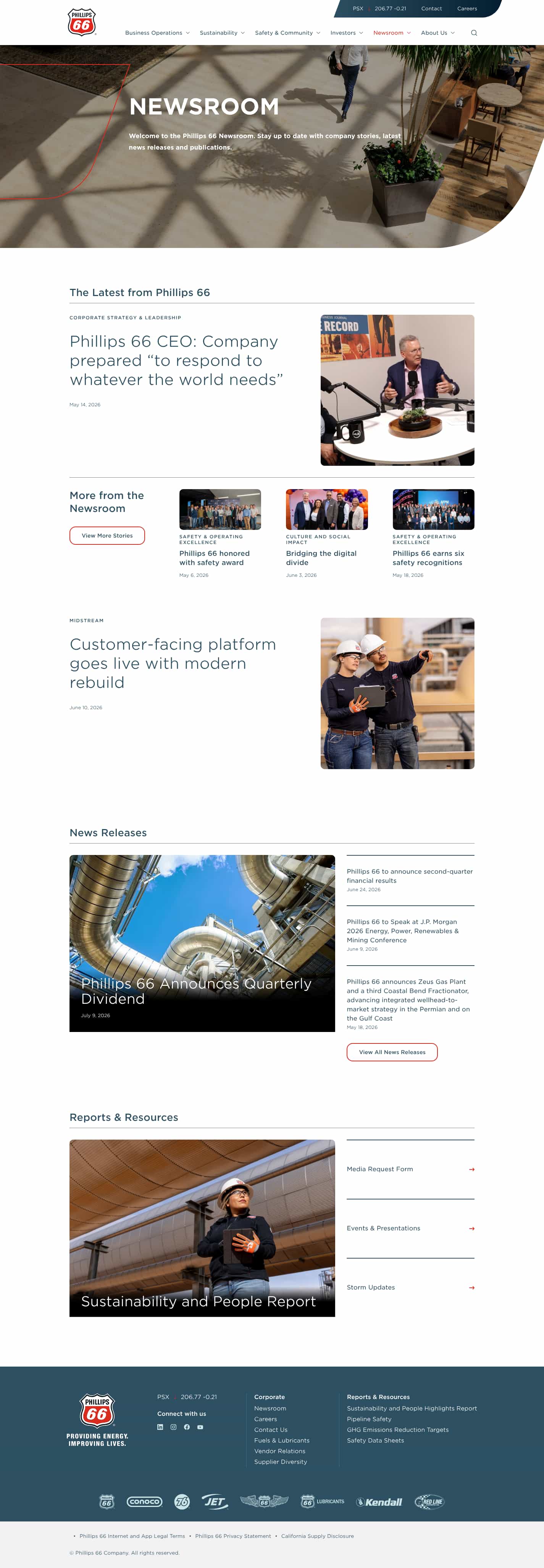This screenshot has width=544, height=1568.
Task: Click the safety award group photo thumbnail
Action: point(220,509)
